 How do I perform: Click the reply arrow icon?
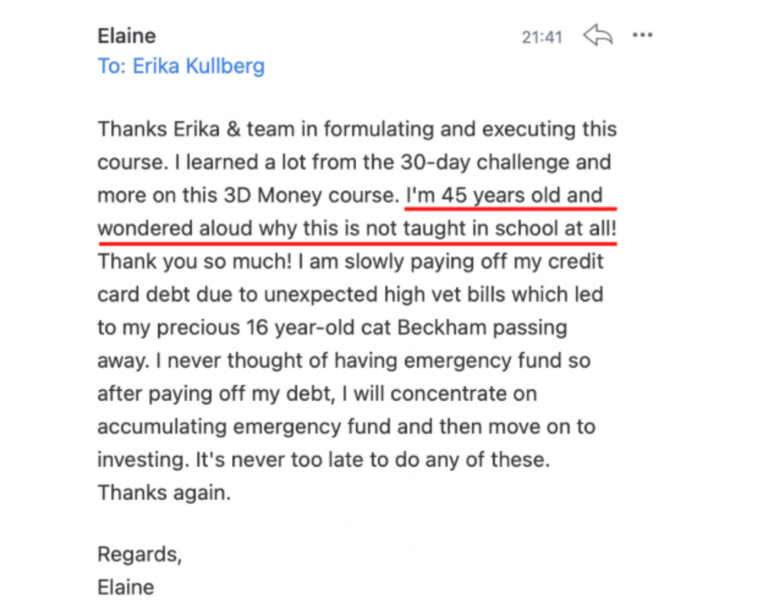[x=597, y=36]
